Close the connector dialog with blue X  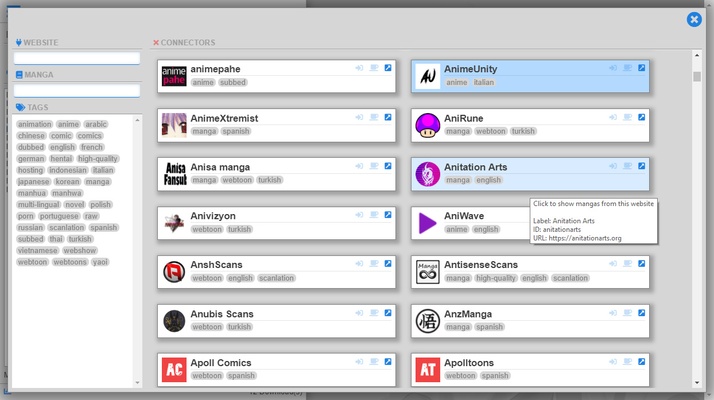[x=694, y=20]
